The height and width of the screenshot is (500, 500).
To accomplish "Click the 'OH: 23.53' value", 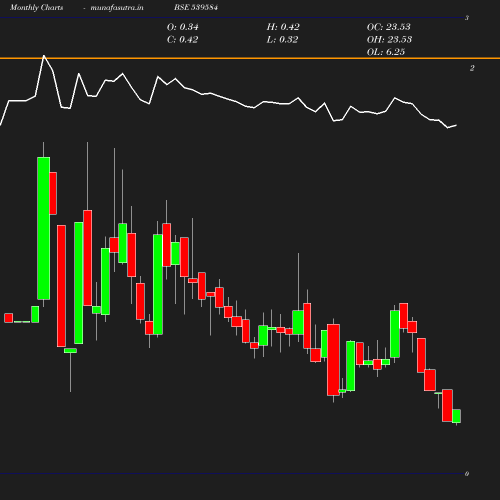I will 389,40.
